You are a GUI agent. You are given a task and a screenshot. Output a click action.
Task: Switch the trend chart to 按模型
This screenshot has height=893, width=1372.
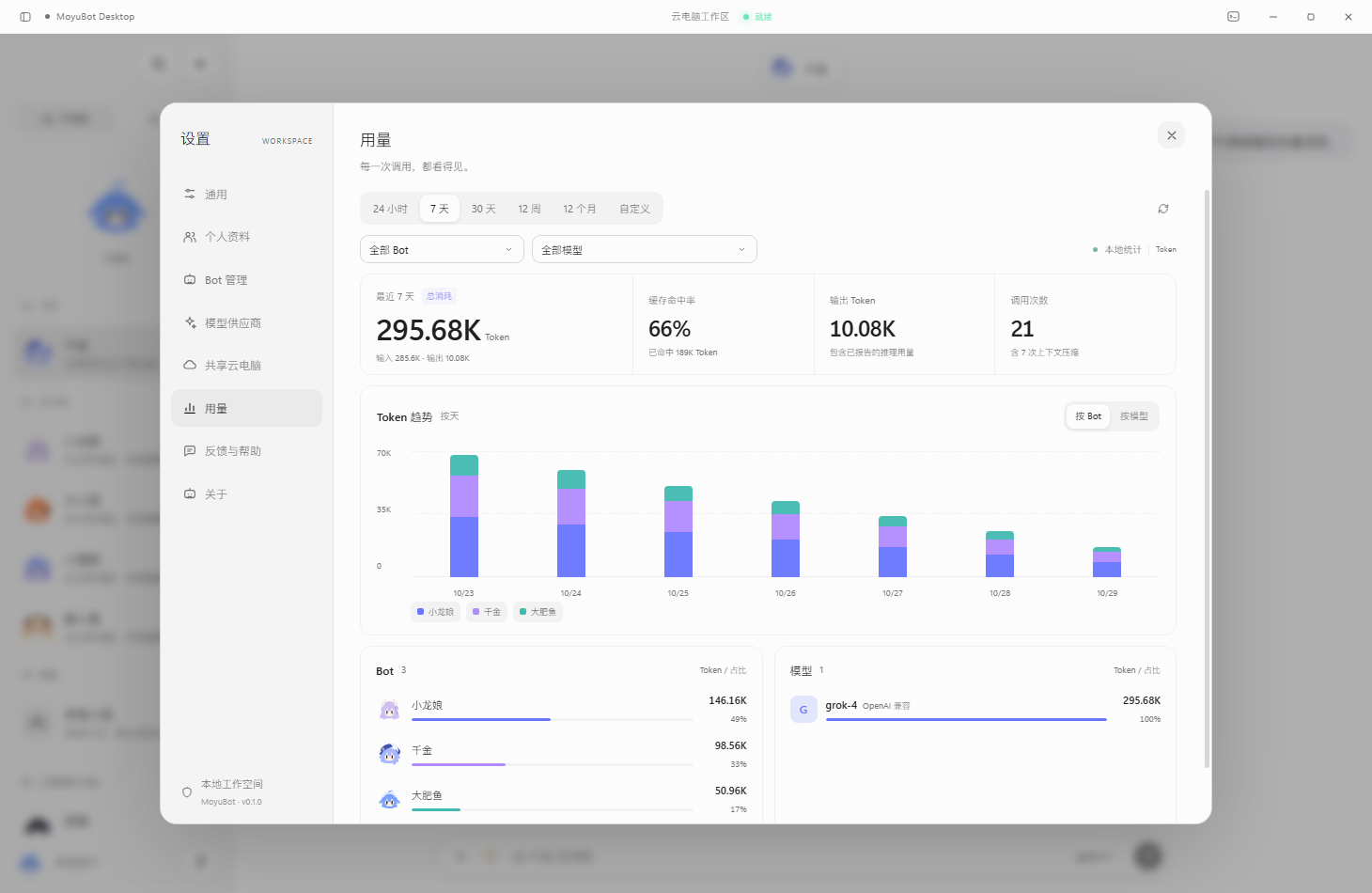(x=1134, y=416)
